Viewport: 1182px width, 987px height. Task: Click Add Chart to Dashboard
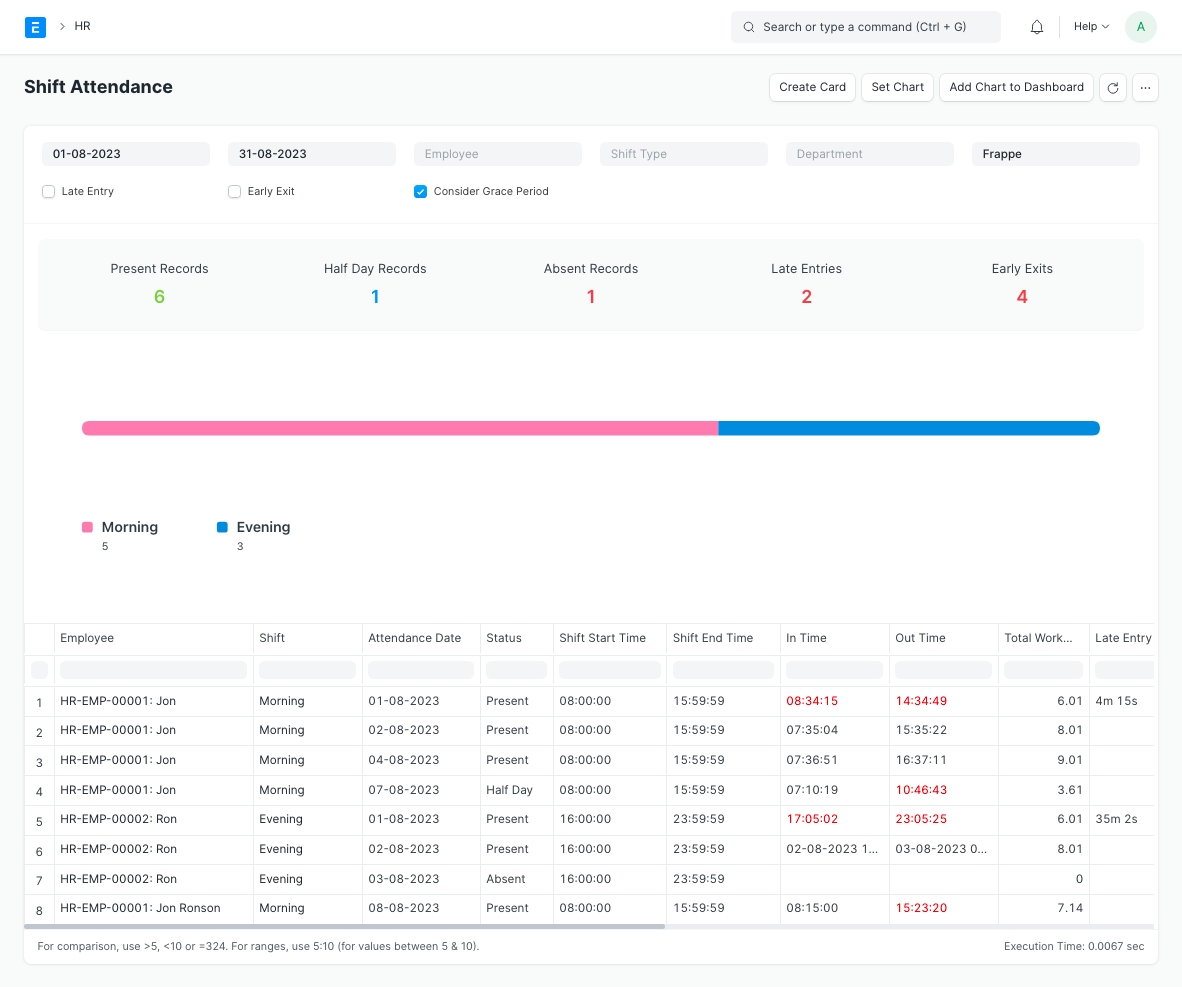(1016, 88)
